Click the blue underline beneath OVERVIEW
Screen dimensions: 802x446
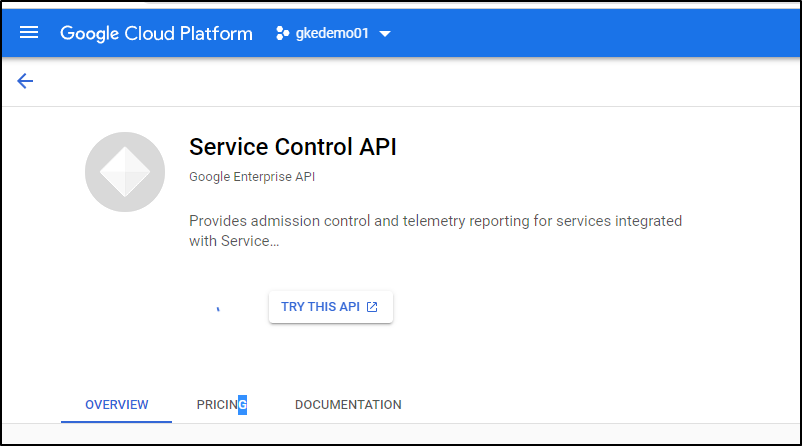[x=117, y=421]
